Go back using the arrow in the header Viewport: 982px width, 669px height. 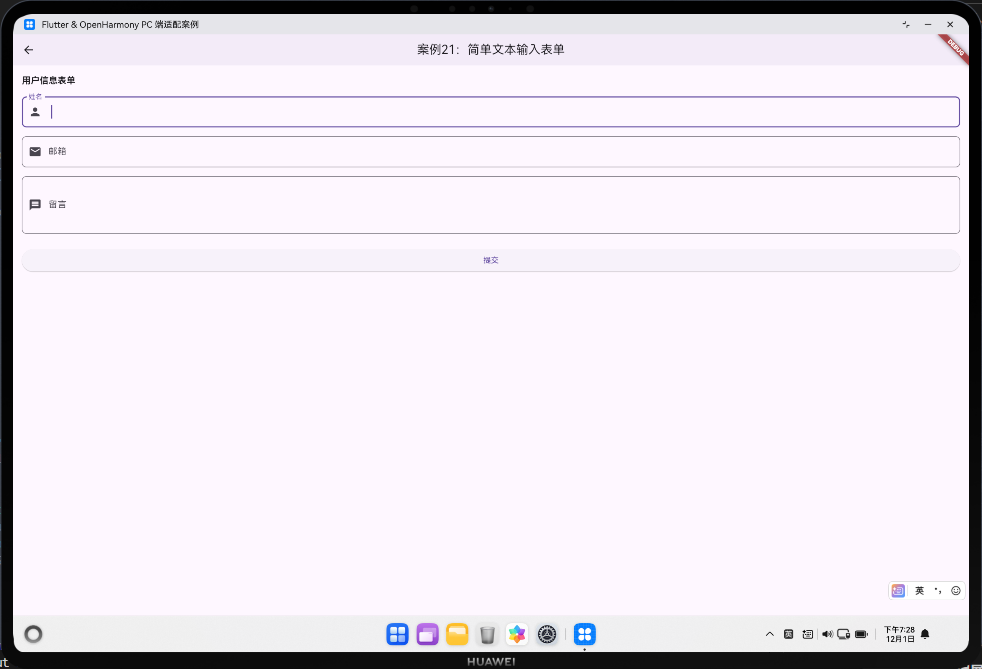[28, 49]
